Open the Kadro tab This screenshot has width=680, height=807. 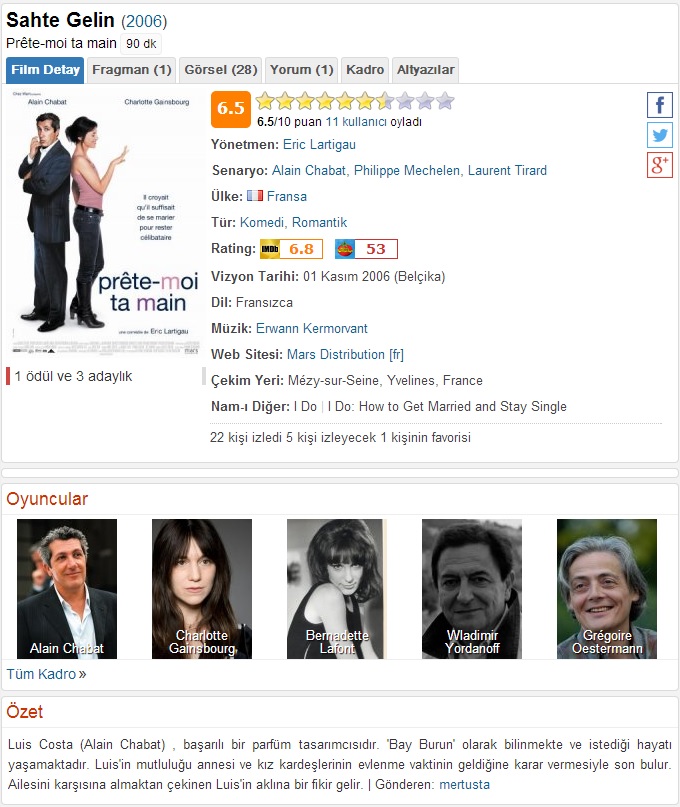pos(365,70)
